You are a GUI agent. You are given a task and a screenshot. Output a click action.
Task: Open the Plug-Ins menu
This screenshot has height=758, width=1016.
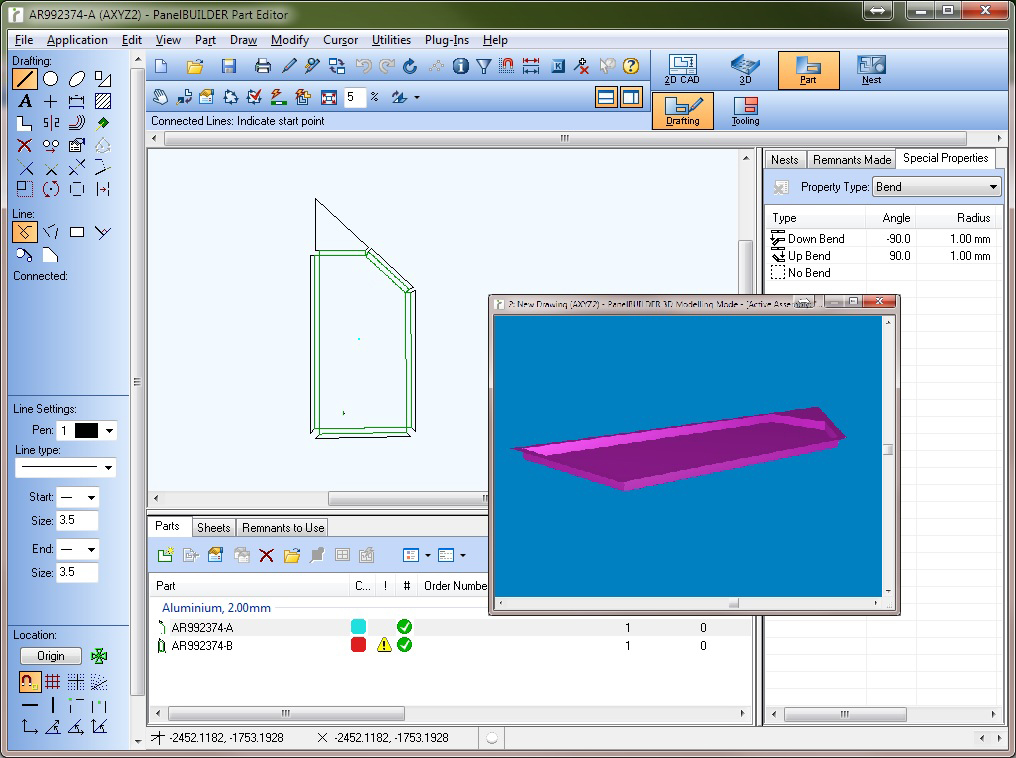tap(446, 40)
